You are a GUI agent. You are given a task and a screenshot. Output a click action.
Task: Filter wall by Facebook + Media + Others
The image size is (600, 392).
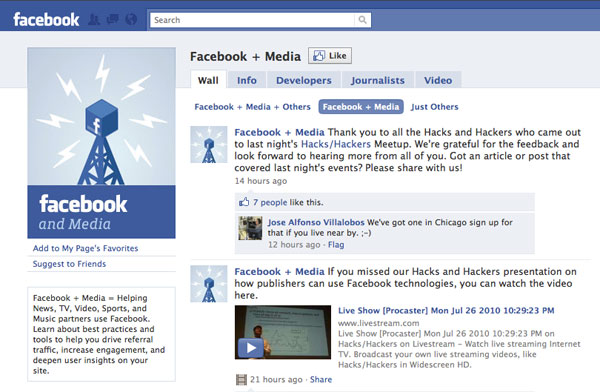coord(253,107)
